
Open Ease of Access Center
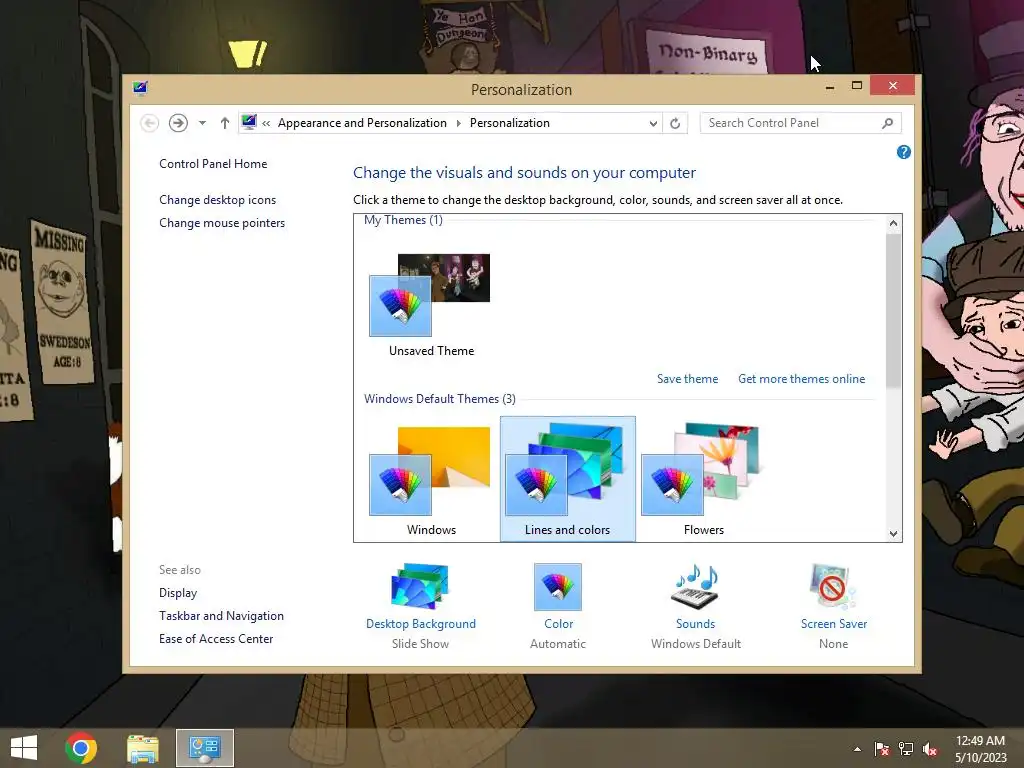[216, 639]
